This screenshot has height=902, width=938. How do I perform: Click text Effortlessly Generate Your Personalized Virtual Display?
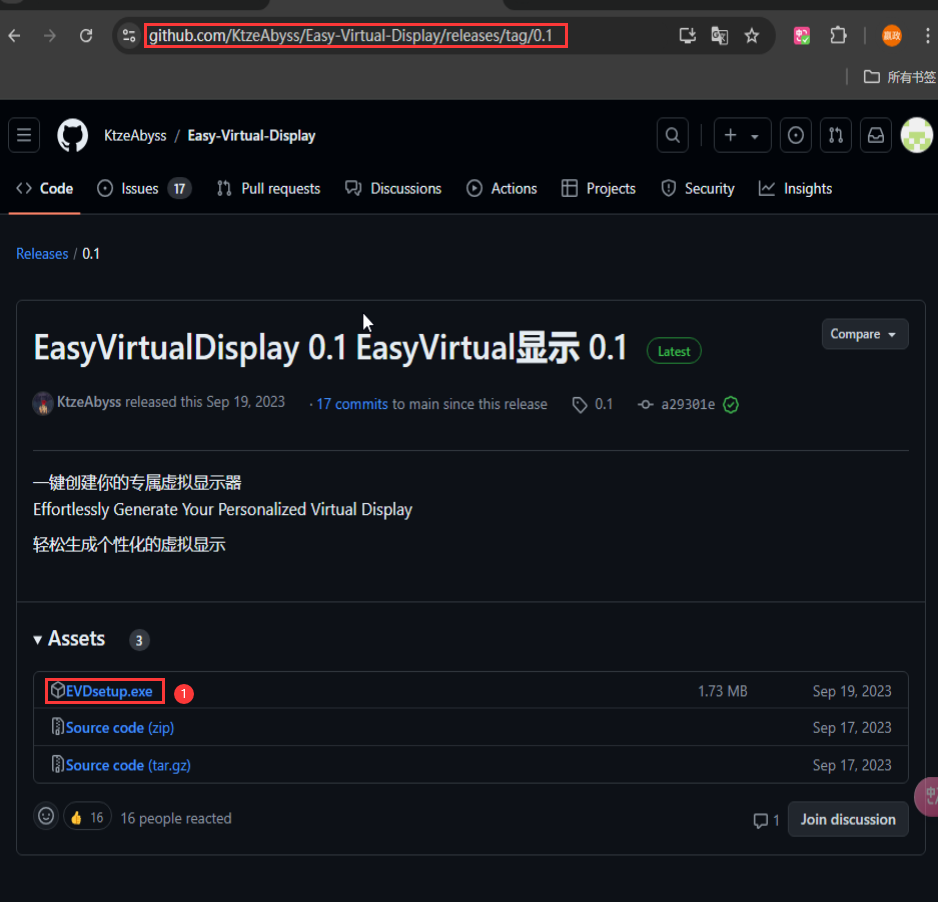point(223,510)
